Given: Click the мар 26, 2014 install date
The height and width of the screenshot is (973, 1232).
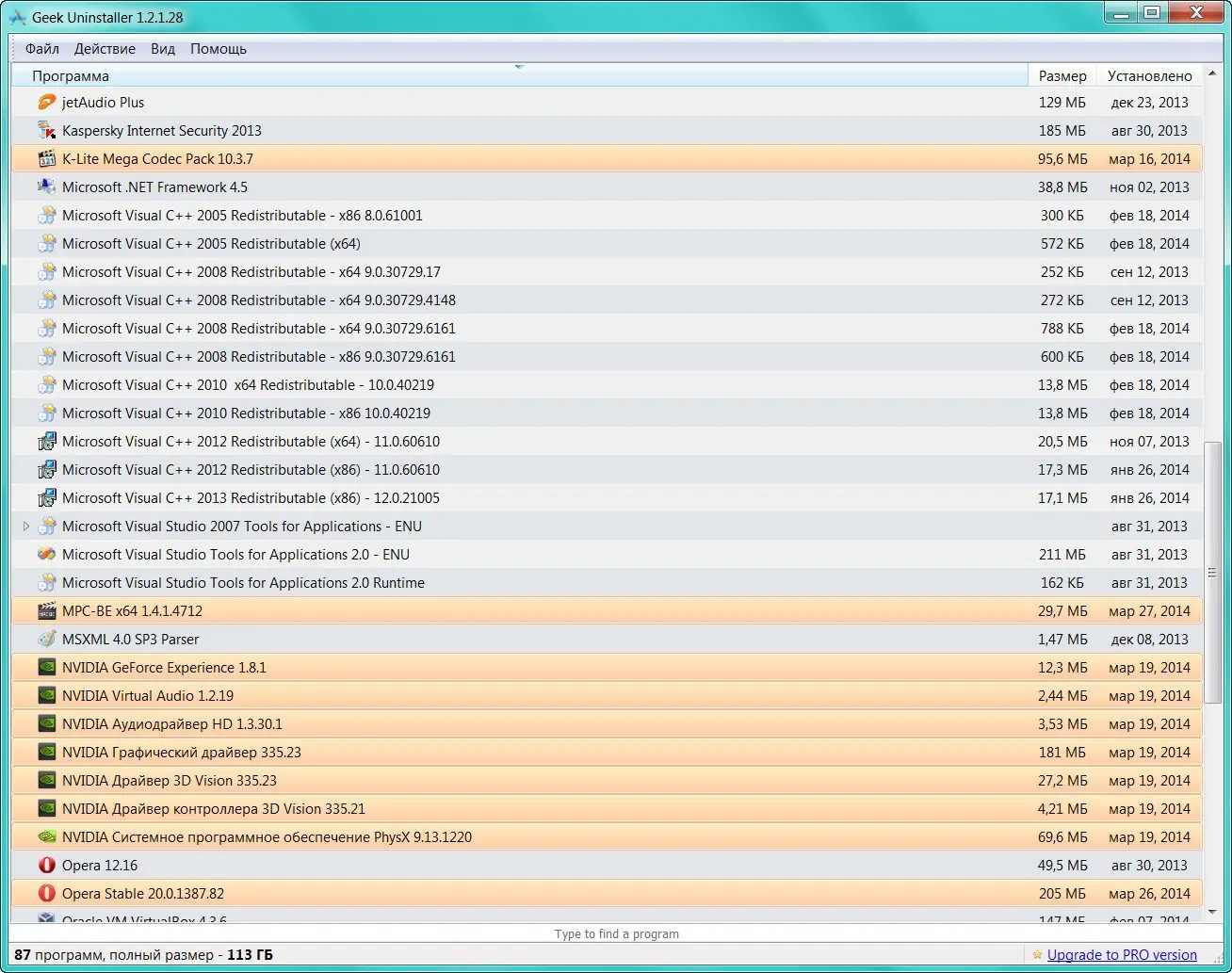Looking at the screenshot, I should pos(1149,893).
